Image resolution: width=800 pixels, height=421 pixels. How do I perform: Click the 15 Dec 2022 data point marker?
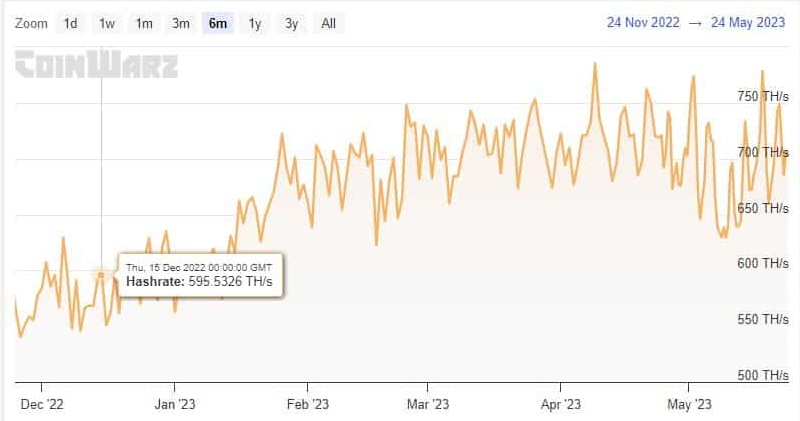(101, 274)
